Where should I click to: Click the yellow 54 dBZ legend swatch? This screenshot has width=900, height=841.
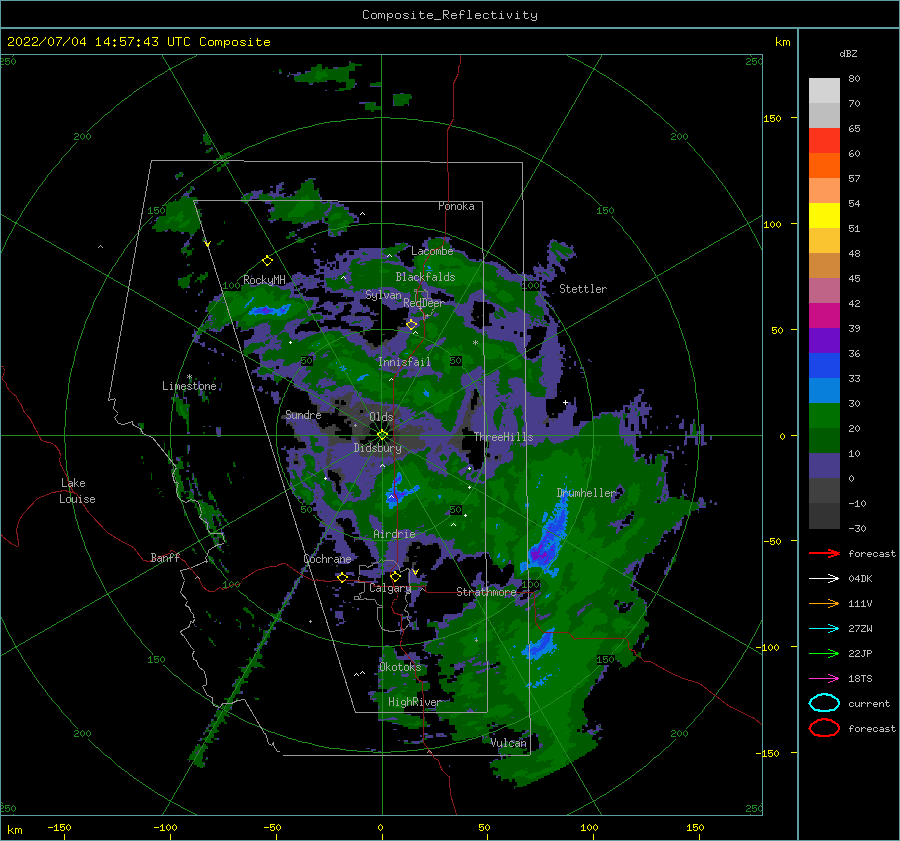(824, 215)
